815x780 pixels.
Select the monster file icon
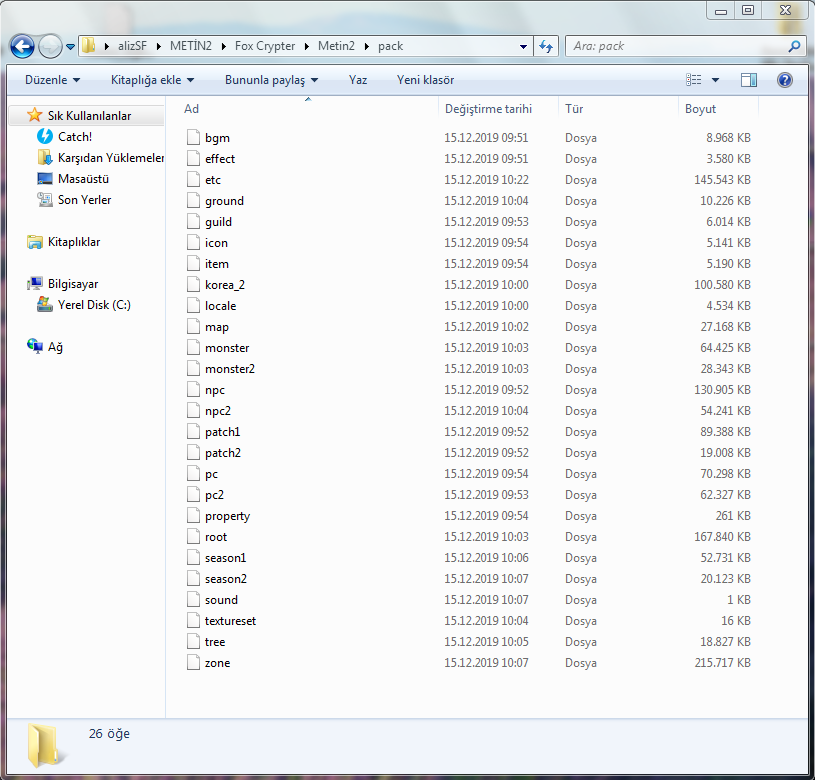click(x=193, y=348)
